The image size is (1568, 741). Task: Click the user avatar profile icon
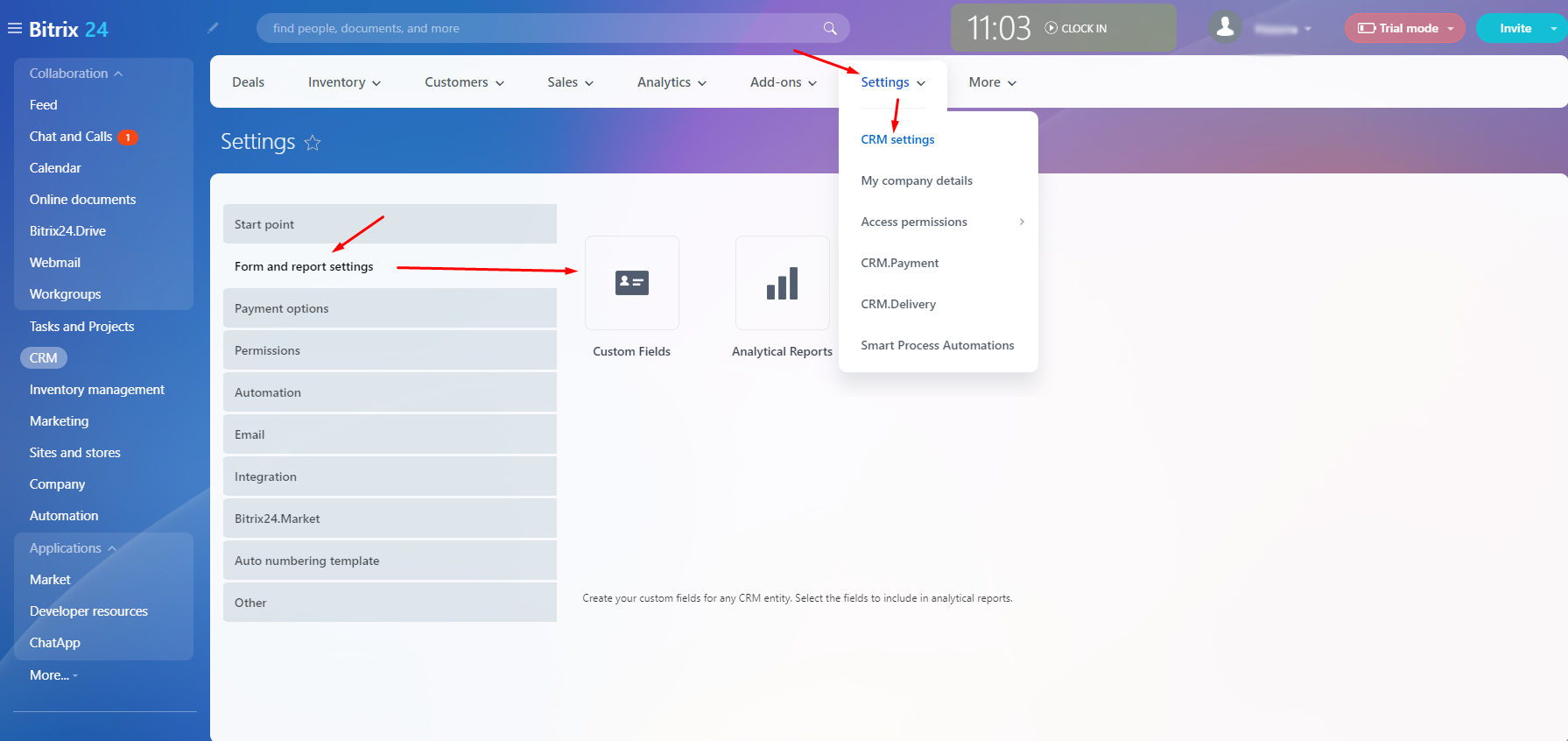point(1226,28)
